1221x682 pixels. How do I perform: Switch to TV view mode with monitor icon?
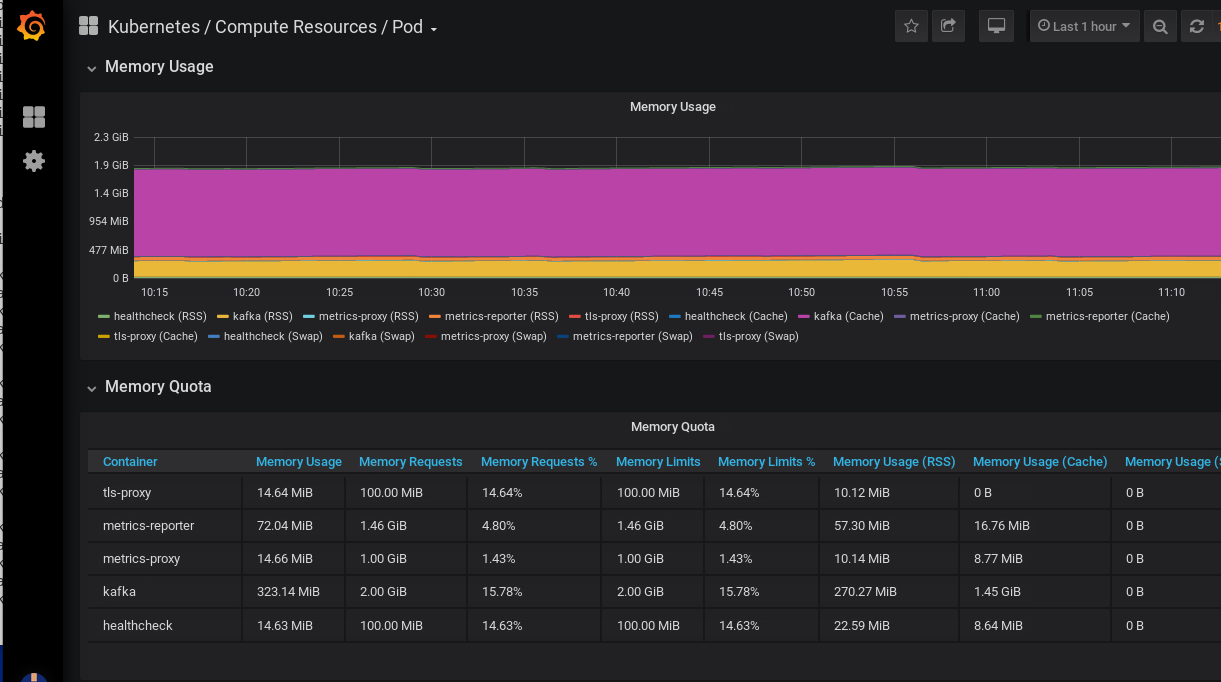(x=996, y=27)
